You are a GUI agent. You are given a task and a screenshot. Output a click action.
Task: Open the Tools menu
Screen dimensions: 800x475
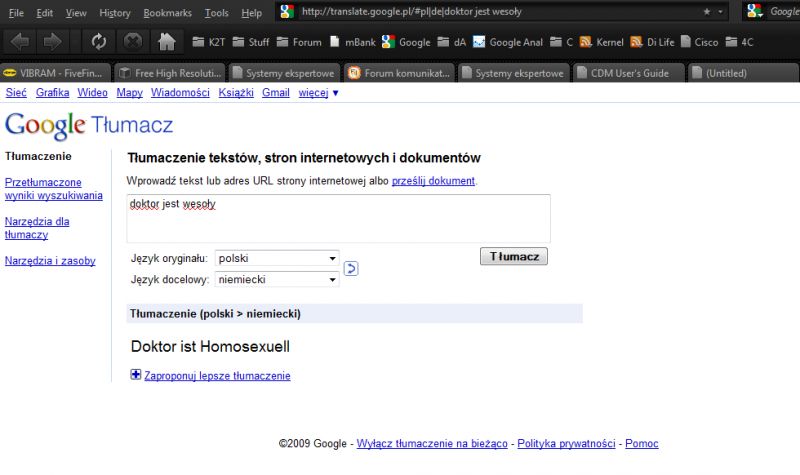216,13
